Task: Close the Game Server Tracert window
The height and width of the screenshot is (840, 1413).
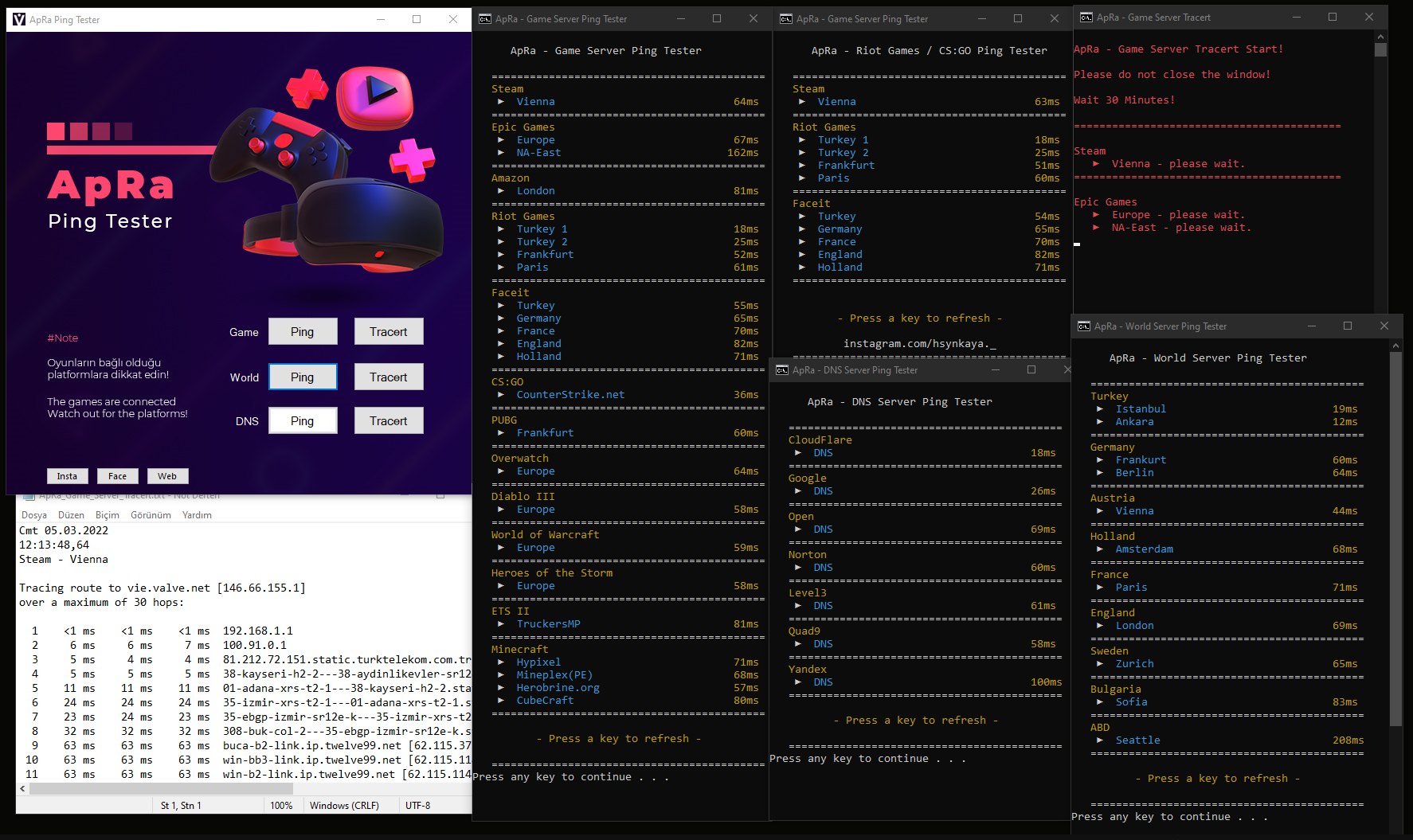Action: 1369,18
